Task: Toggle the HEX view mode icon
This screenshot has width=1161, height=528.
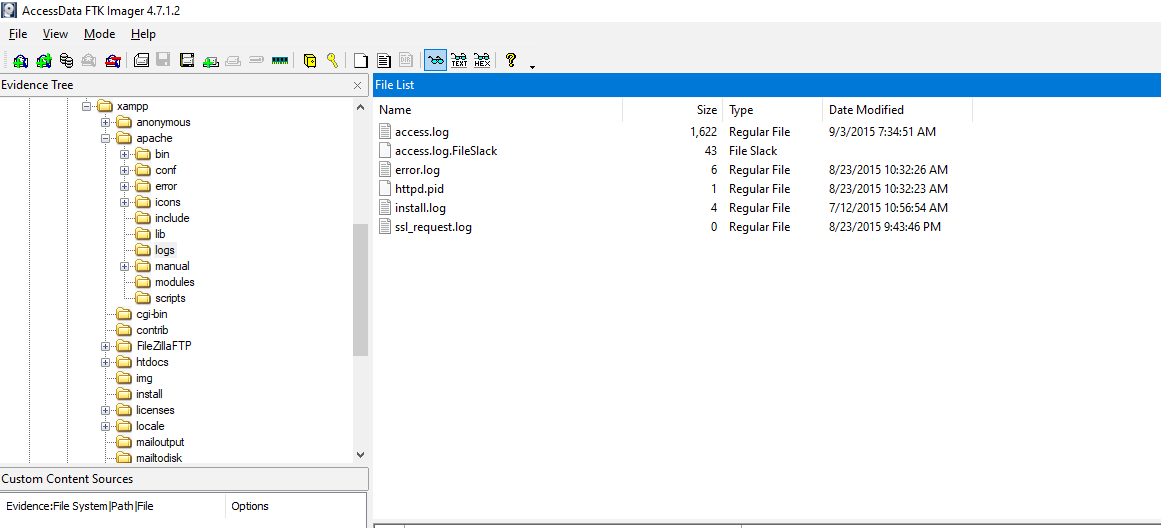Action: tap(482, 61)
